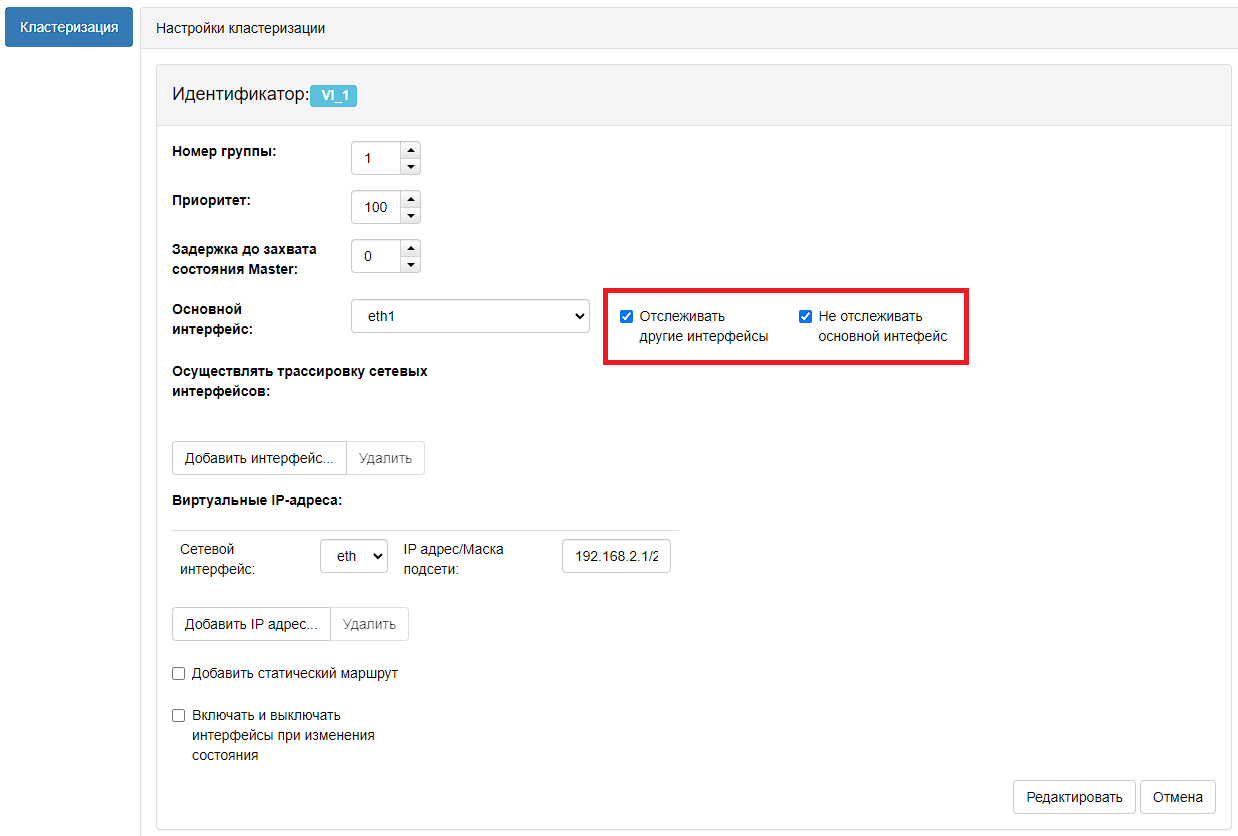The height and width of the screenshot is (836, 1238).
Task: Uncheck Отслеживать другие интерфейсы checkbox
Action: [627, 317]
